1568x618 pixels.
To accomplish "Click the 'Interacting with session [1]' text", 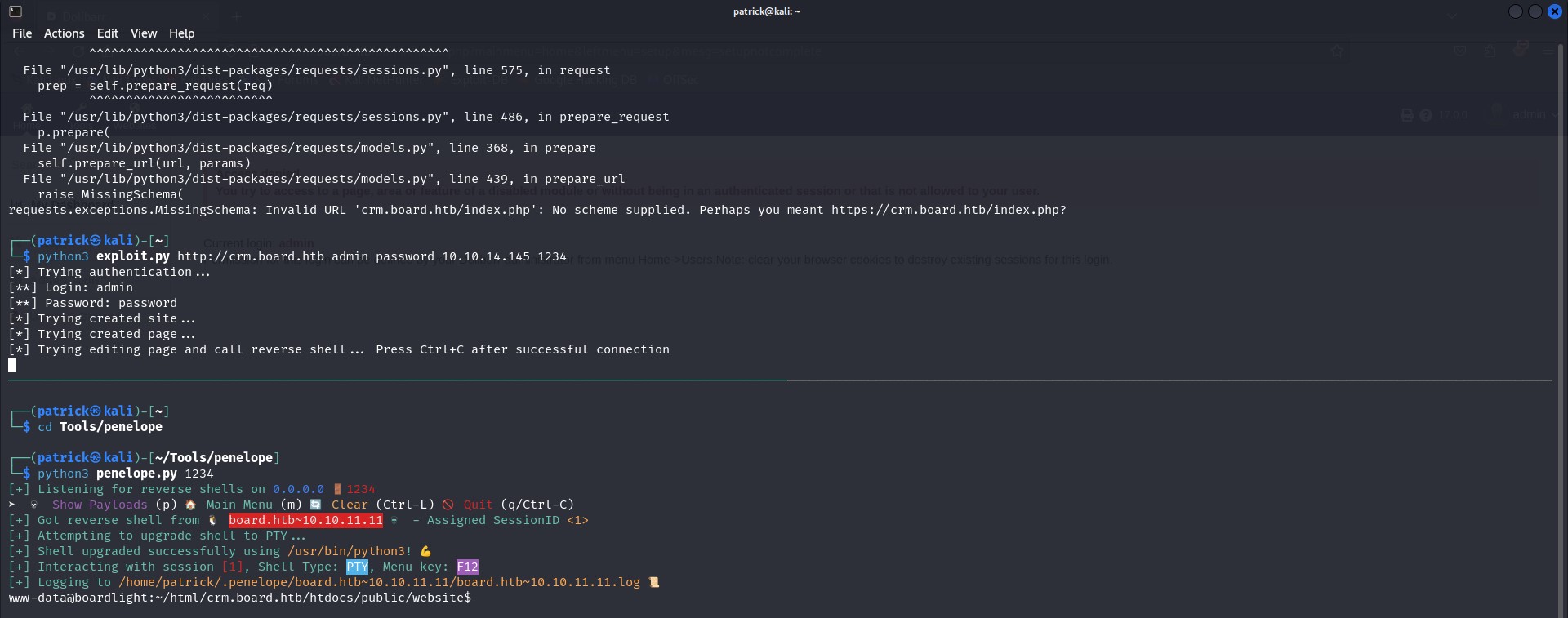I will pos(140,567).
